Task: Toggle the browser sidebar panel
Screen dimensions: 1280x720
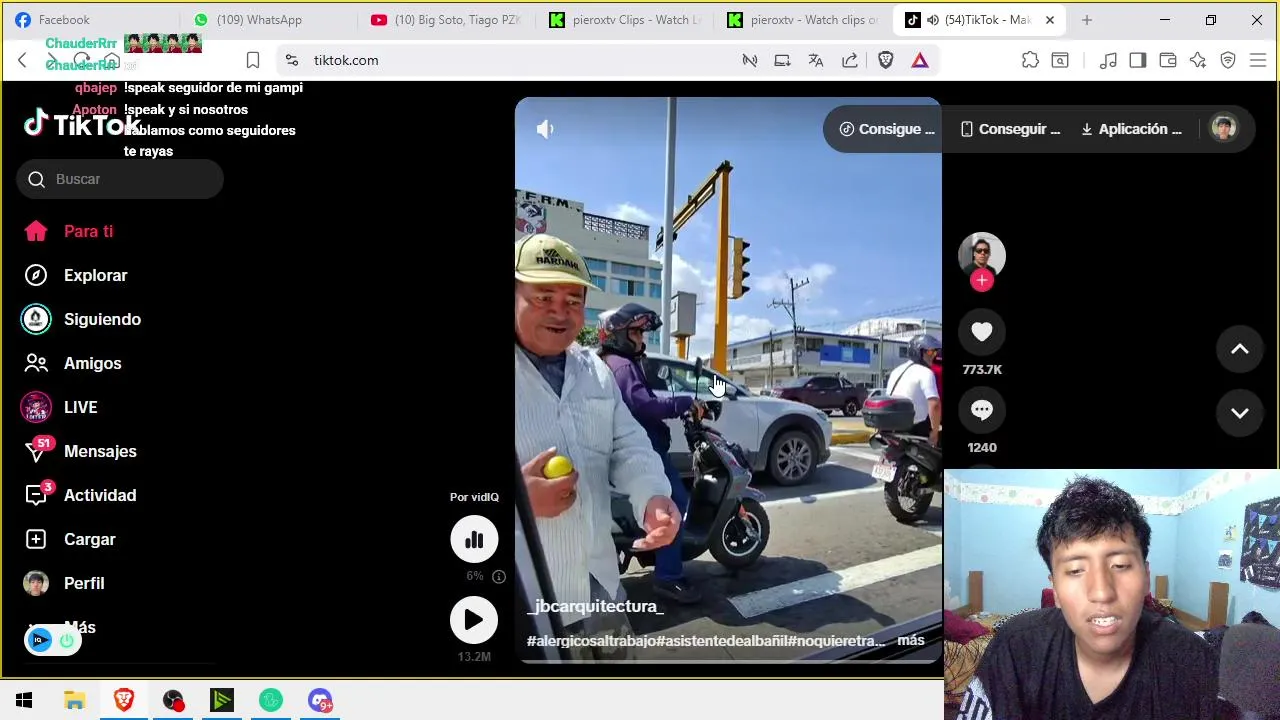Action: click(1138, 60)
